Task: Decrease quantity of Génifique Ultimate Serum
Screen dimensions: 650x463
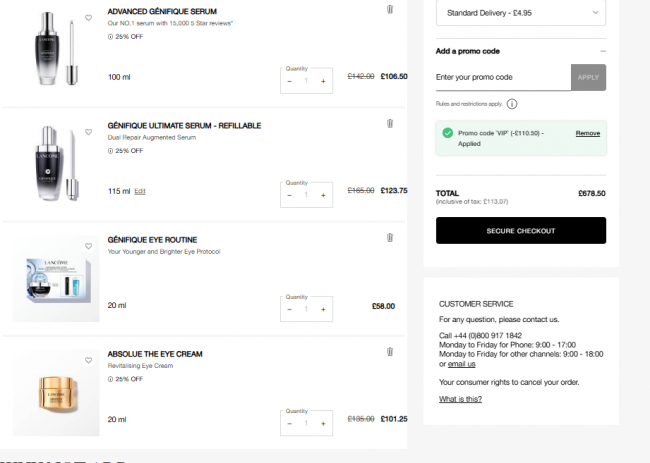Action: coord(290,195)
